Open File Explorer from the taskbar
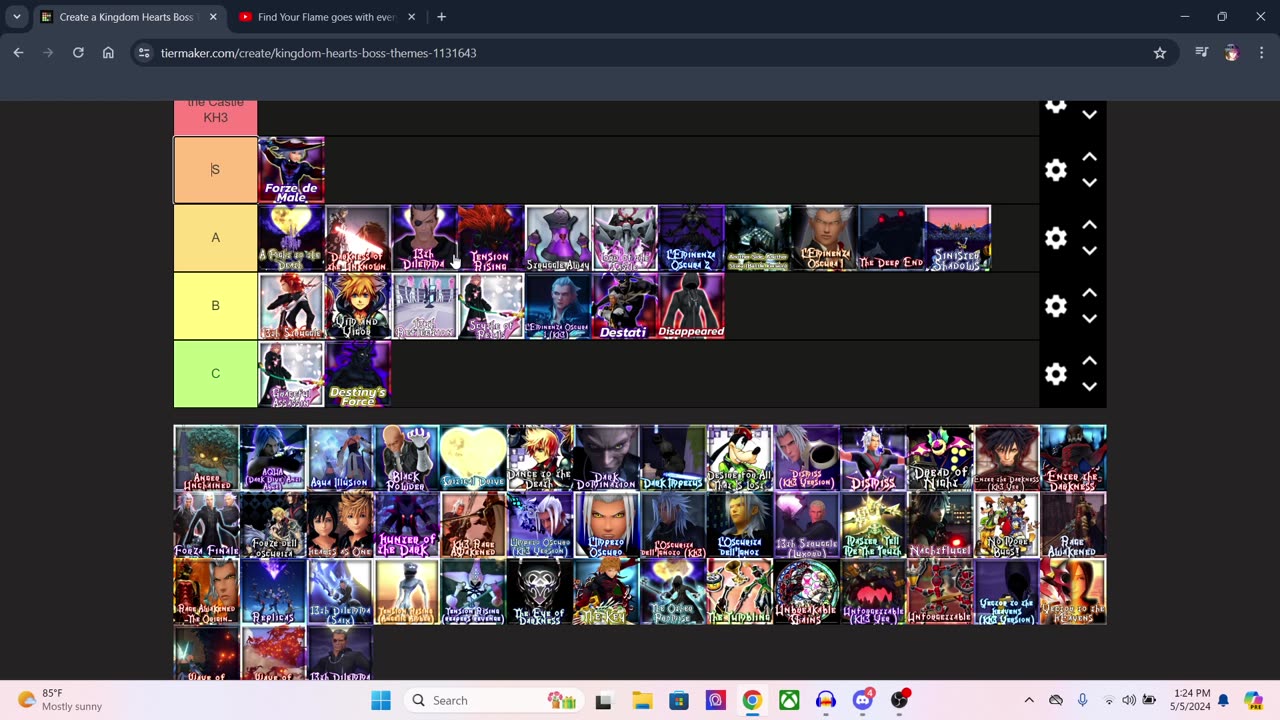 [641, 700]
